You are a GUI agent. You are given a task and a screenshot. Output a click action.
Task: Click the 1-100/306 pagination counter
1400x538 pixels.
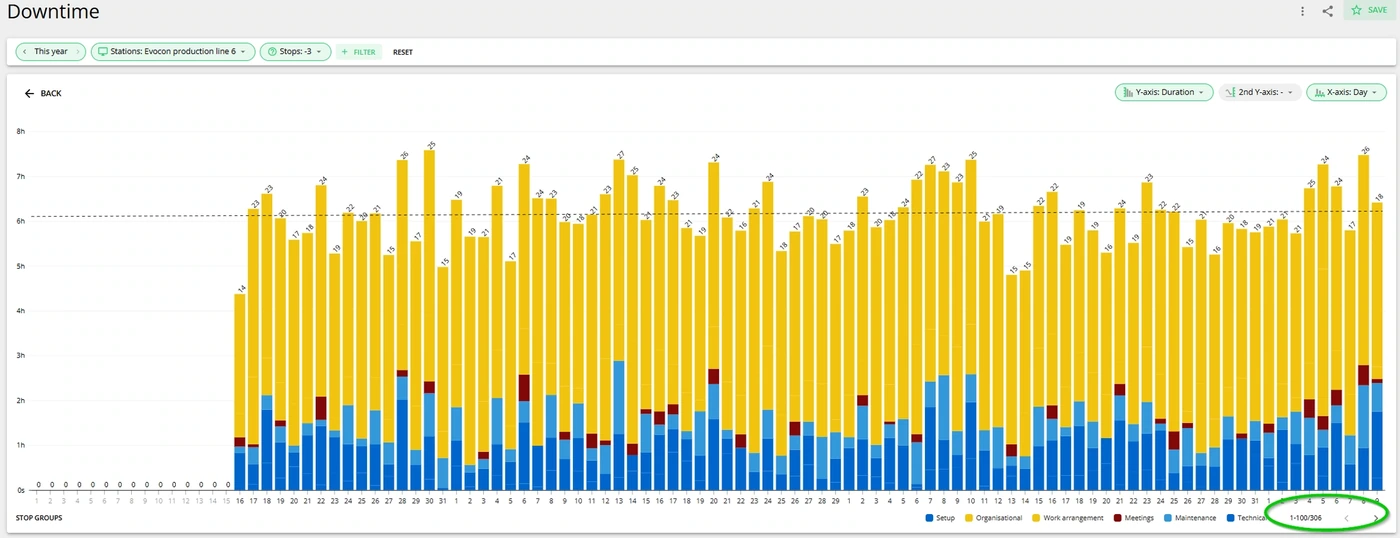1306,518
